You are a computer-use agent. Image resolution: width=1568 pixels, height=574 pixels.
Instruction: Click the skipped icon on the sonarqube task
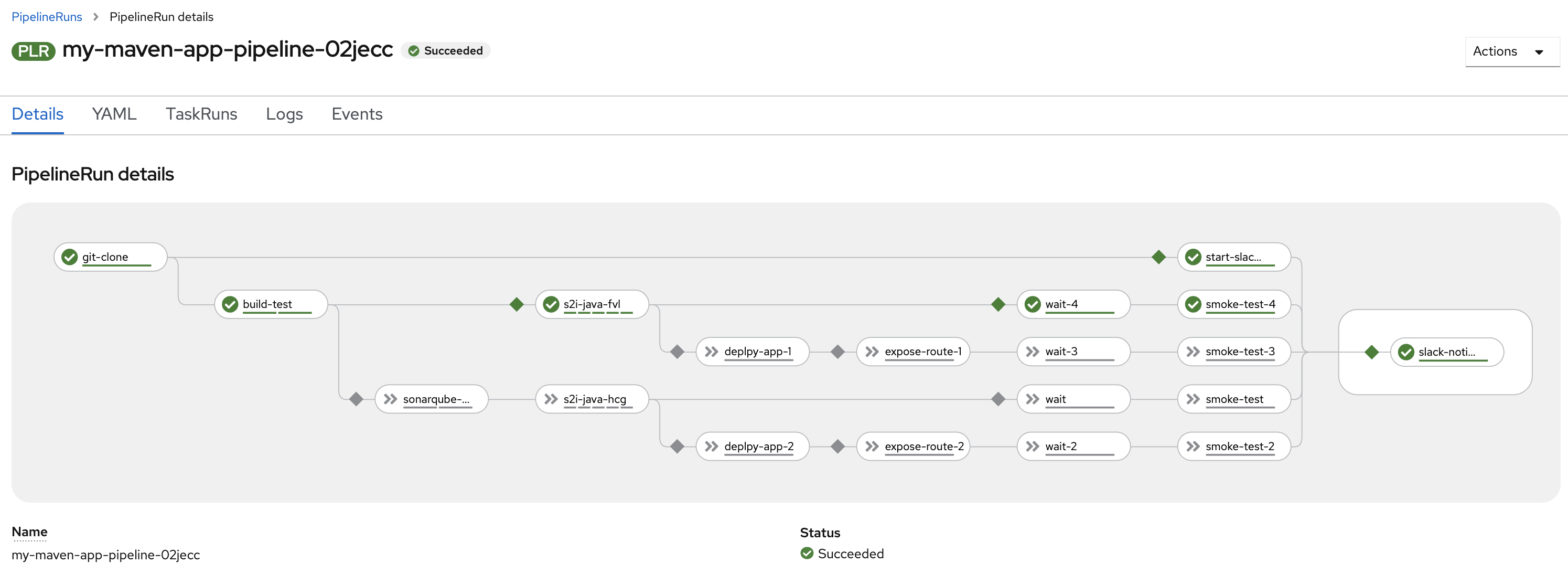(x=391, y=399)
